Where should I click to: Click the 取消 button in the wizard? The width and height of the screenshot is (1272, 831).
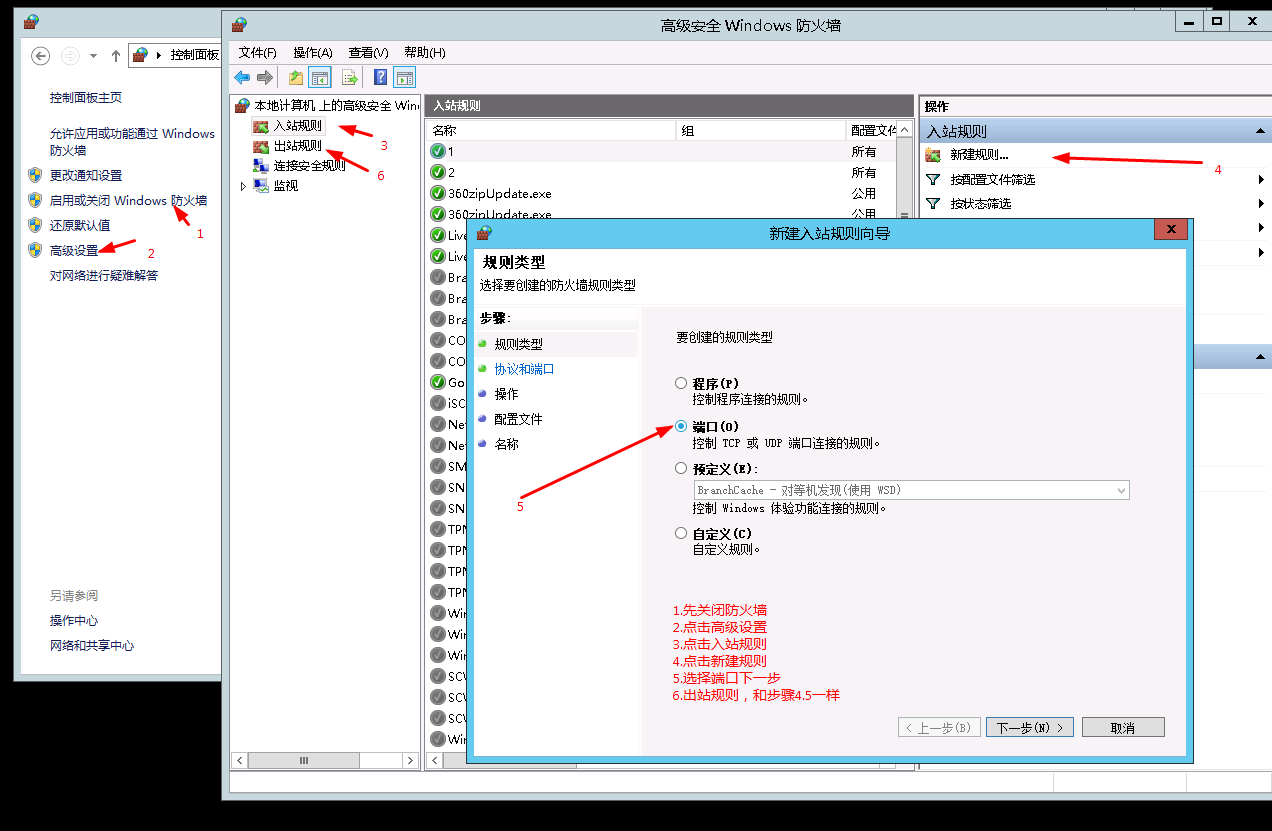(x=1123, y=727)
